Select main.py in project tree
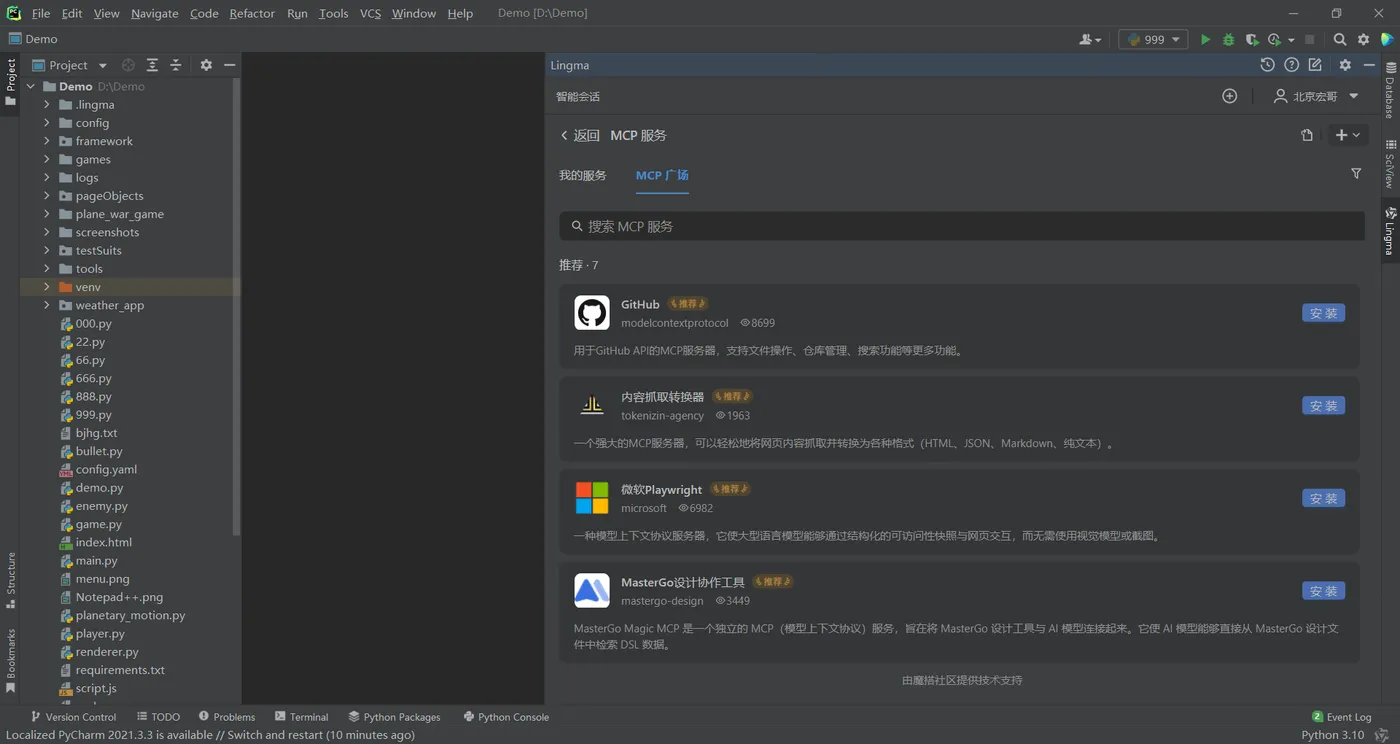This screenshot has height=744, width=1400. click(x=96, y=561)
